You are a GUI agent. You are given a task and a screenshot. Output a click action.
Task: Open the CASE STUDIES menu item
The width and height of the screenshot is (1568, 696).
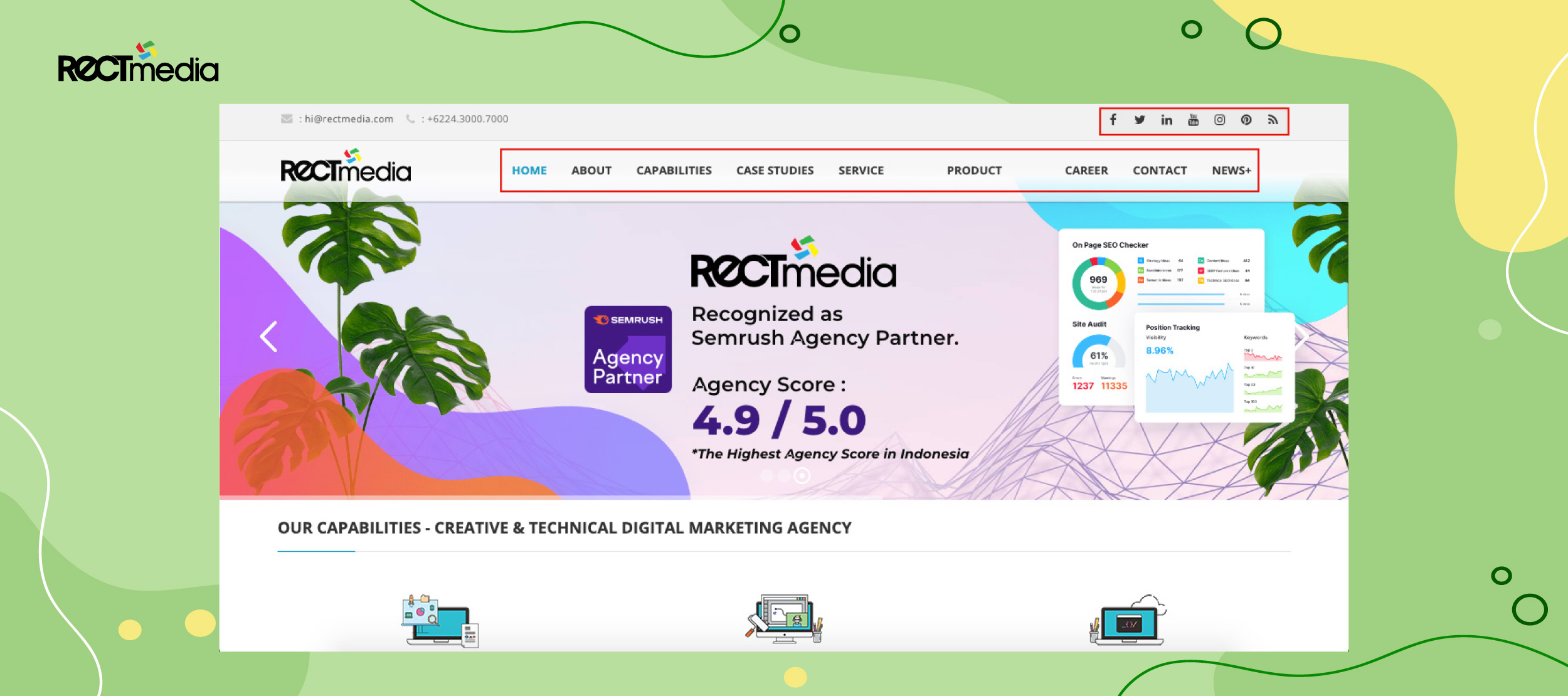coord(775,171)
